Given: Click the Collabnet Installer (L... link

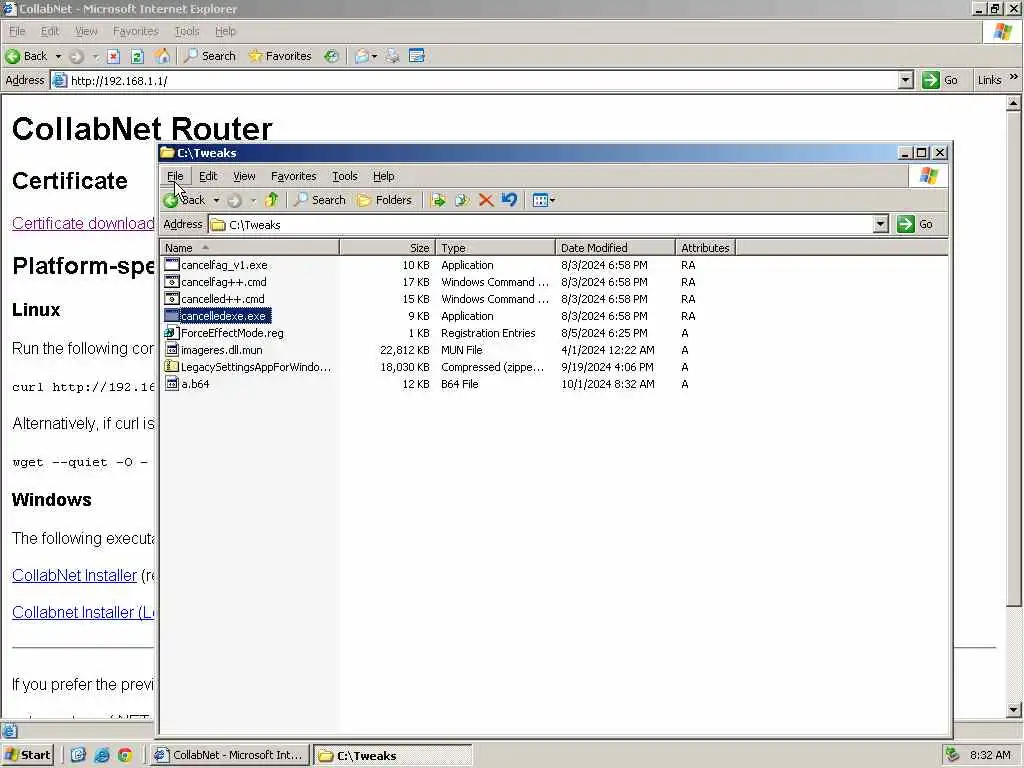Looking at the screenshot, I should (x=83, y=613).
